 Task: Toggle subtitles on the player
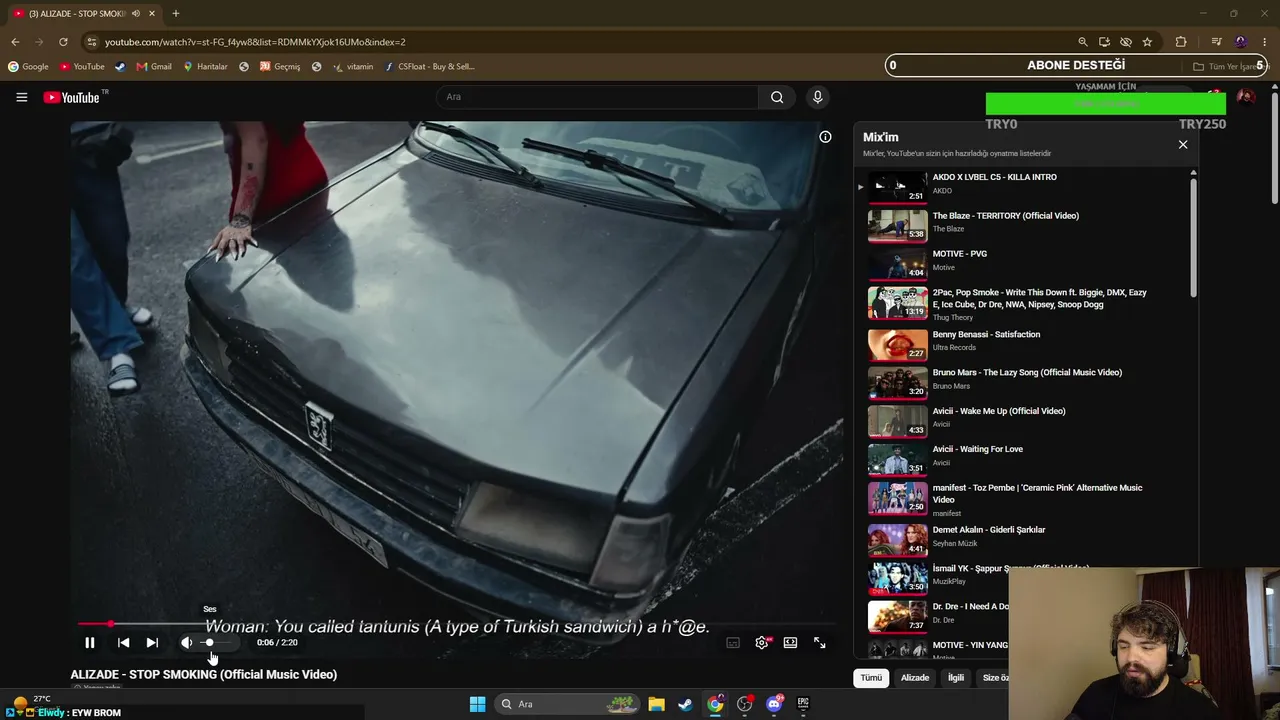coord(733,643)
